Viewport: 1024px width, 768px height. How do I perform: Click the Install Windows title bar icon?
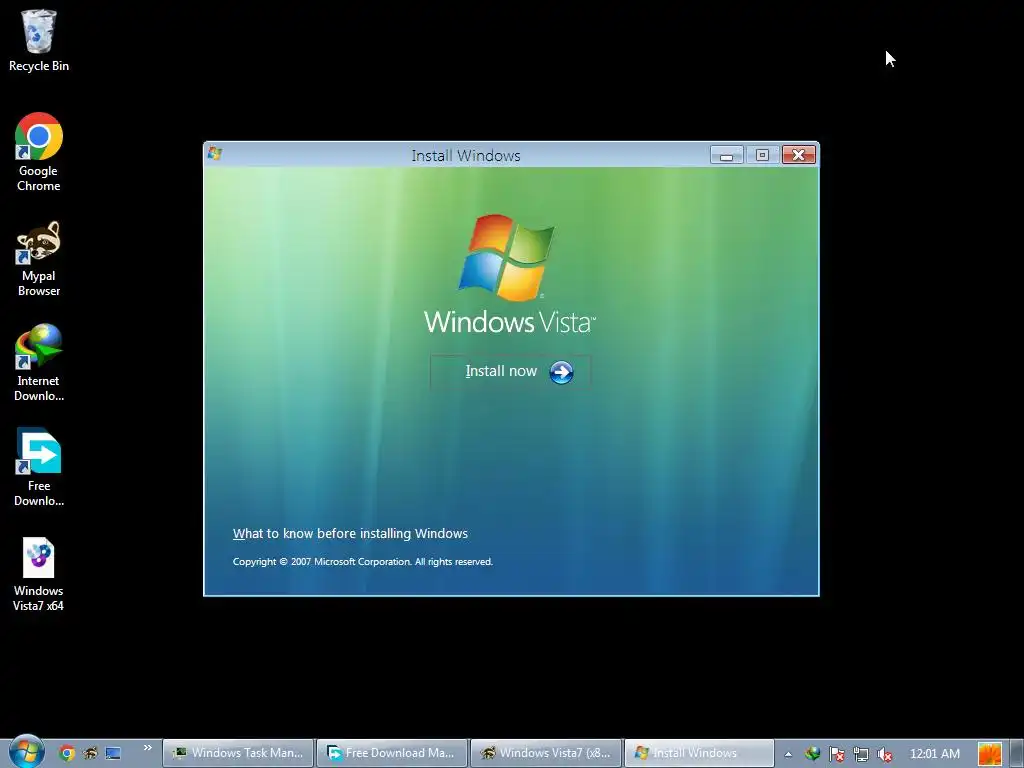point(215,154)
